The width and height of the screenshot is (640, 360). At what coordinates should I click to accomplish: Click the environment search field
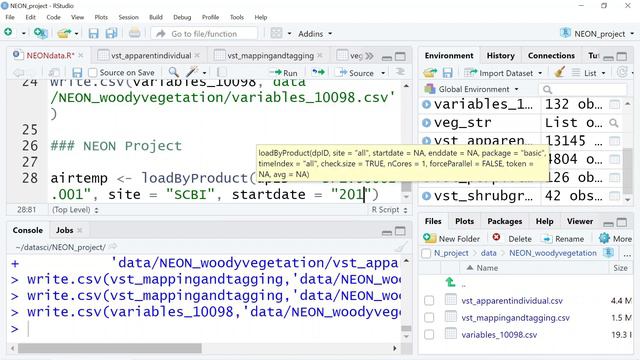tap(584, 89)
